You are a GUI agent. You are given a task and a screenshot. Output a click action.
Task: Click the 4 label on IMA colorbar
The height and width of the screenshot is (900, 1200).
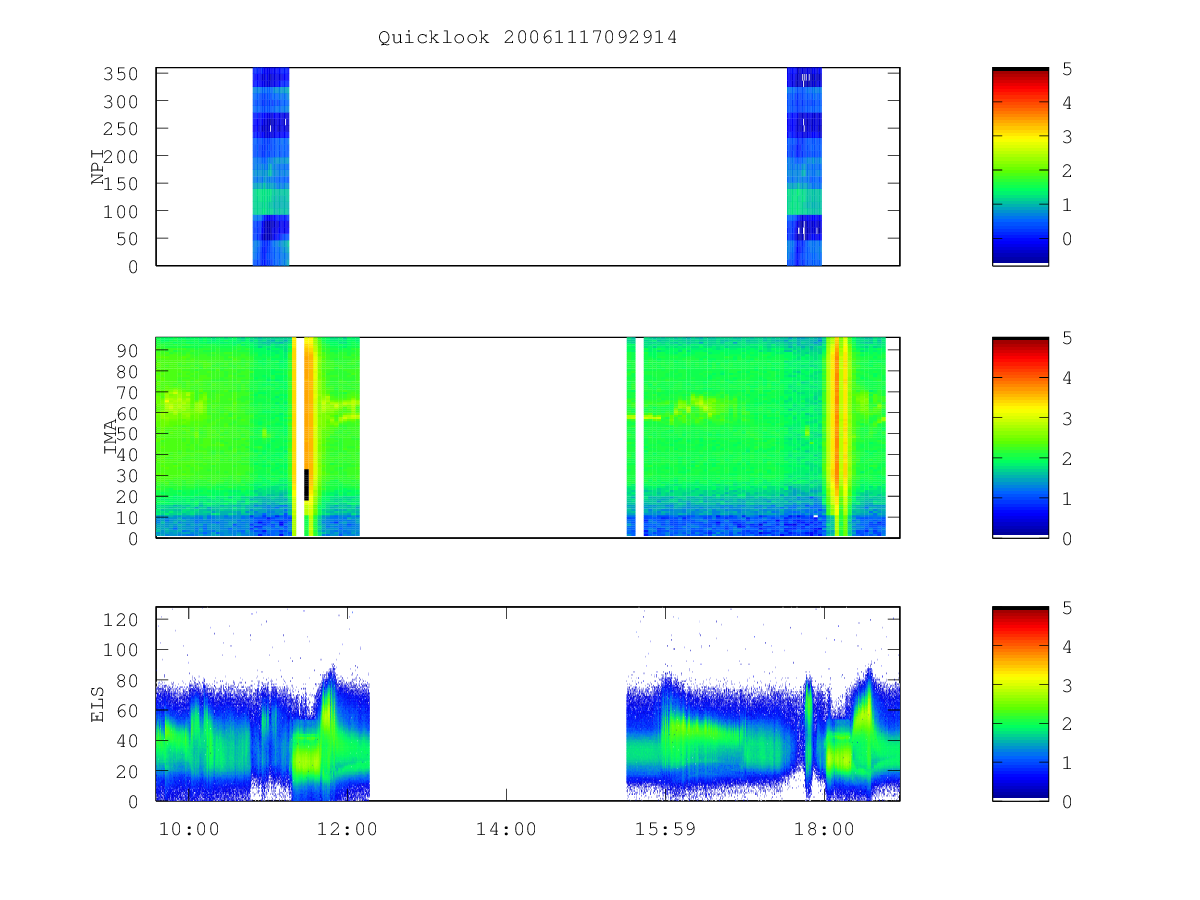1067,378
